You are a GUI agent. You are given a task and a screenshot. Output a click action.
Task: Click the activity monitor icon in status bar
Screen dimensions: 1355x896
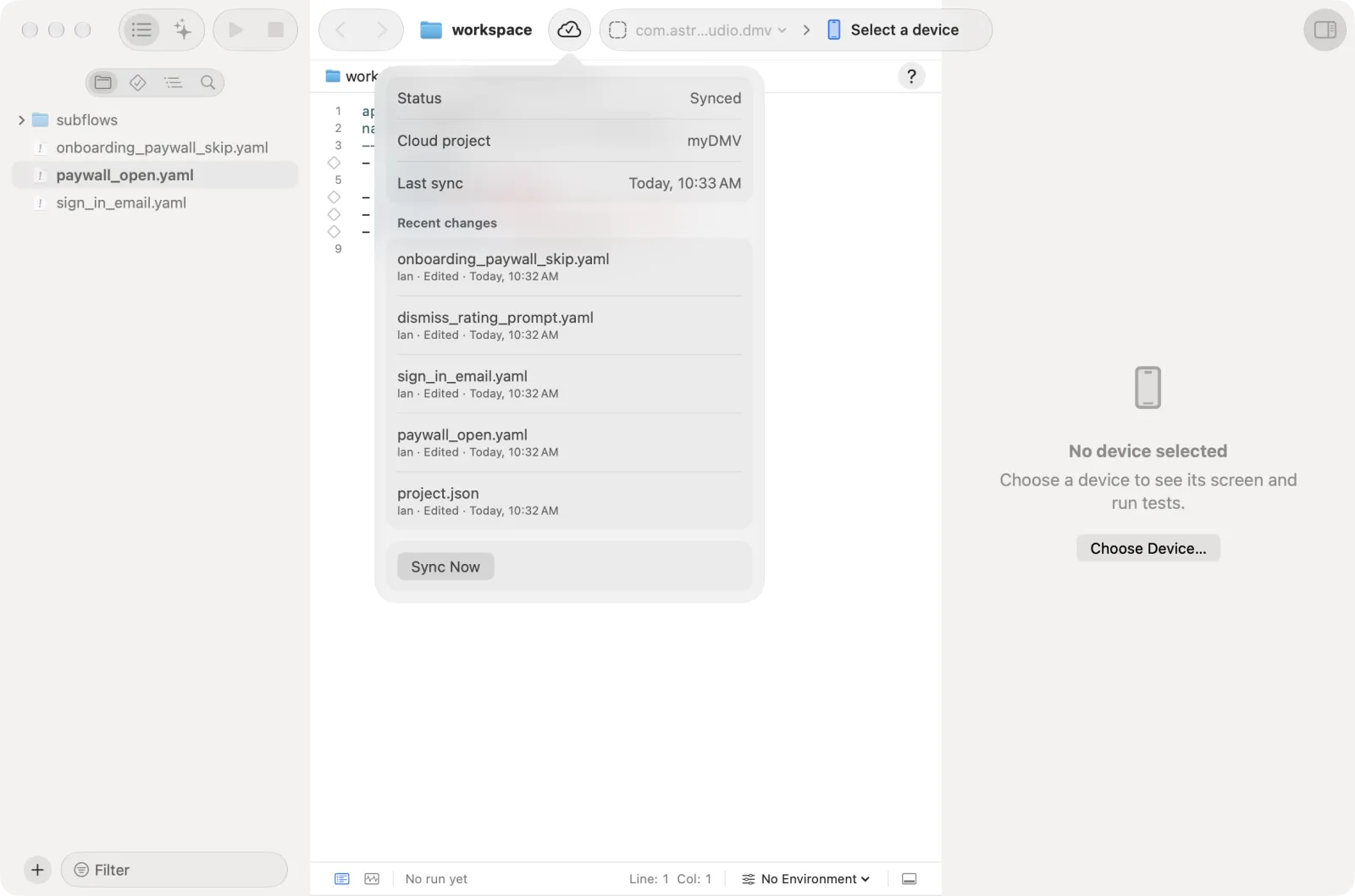(372, 879)
